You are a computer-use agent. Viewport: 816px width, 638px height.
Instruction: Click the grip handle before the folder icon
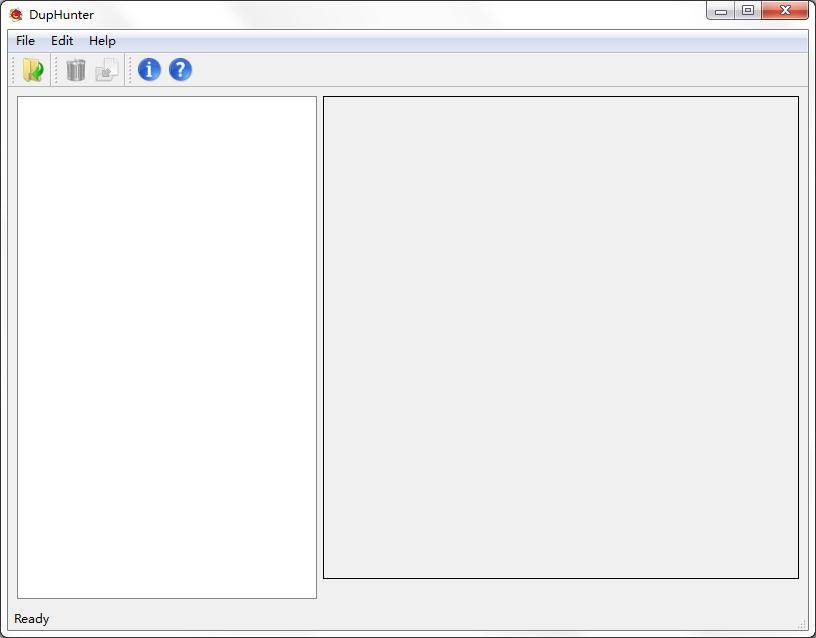[x=14, y=70]
